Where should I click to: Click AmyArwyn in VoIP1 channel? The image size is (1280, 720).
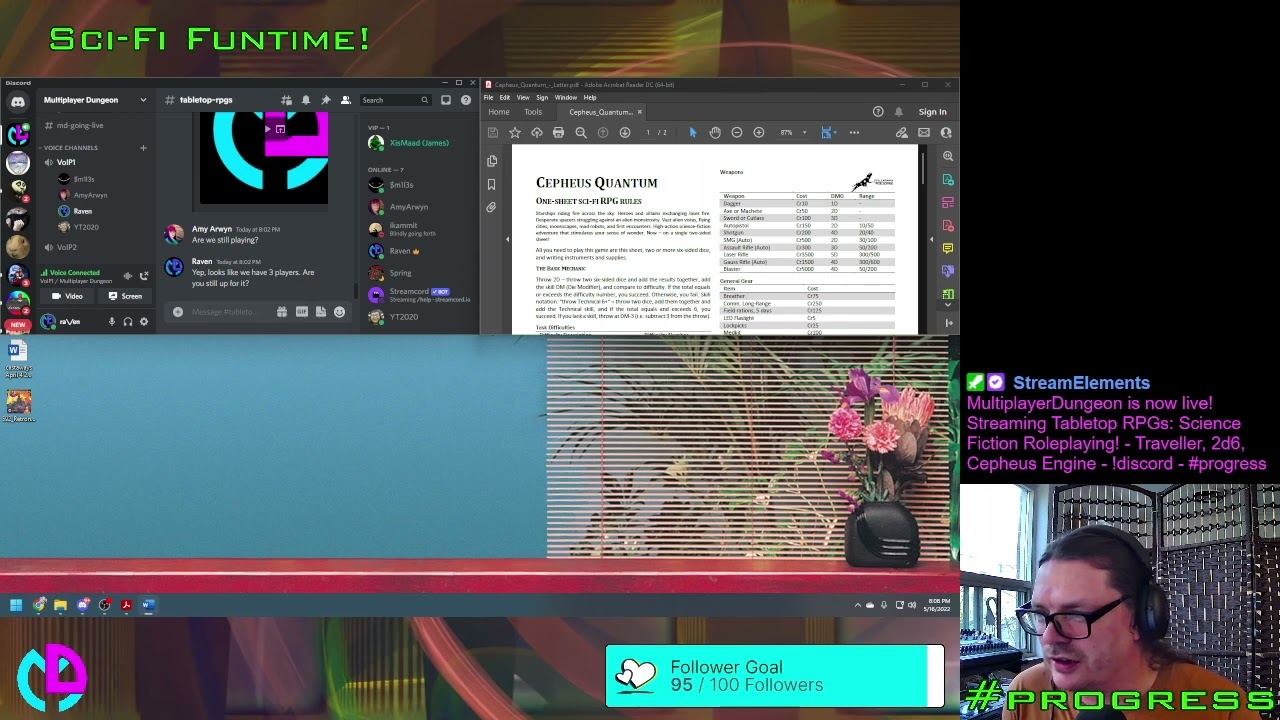84,195
